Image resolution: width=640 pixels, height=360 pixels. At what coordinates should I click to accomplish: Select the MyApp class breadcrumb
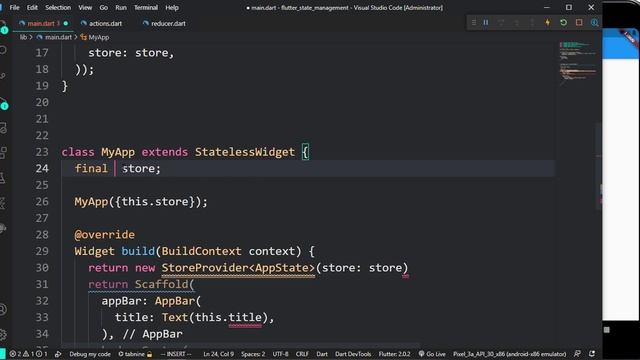point(99,37)
